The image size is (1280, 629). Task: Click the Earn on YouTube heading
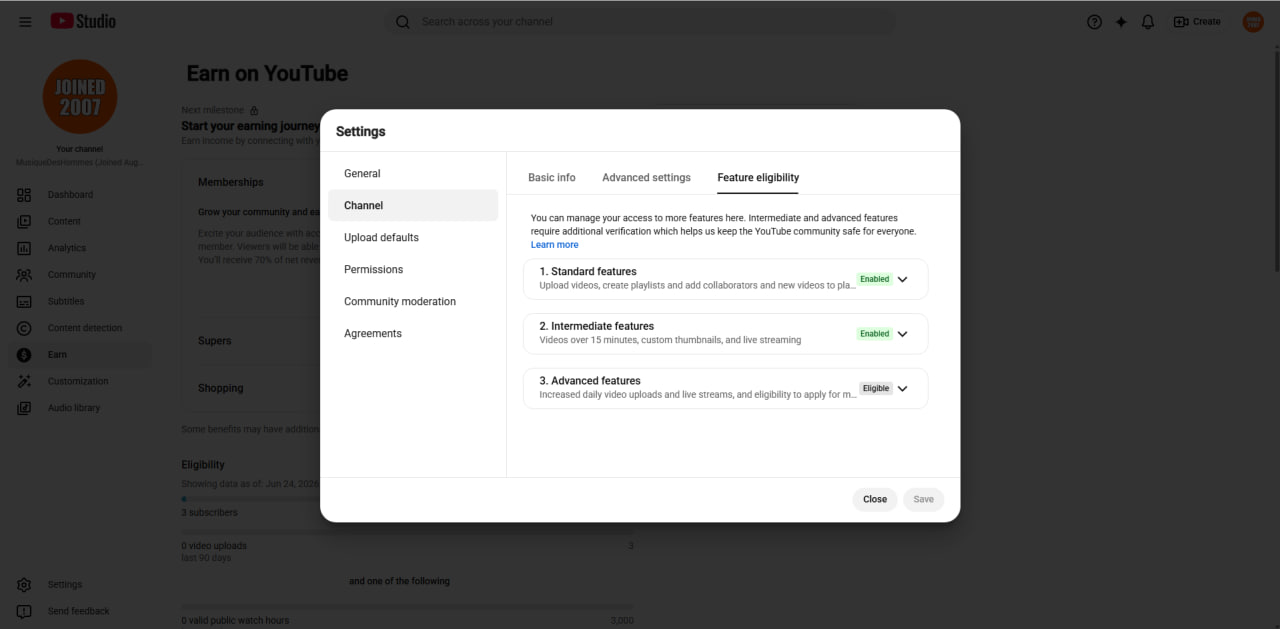tap(267, 74)
